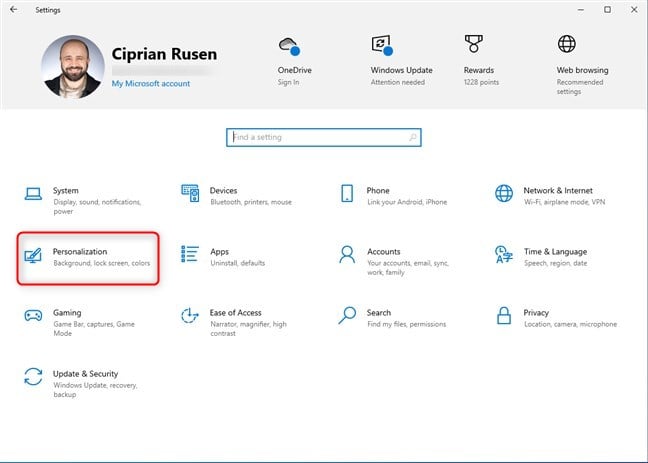648x463 pixels.
Task: Open the Network & Internet globe icon
Action: click(x=504, y=193)
